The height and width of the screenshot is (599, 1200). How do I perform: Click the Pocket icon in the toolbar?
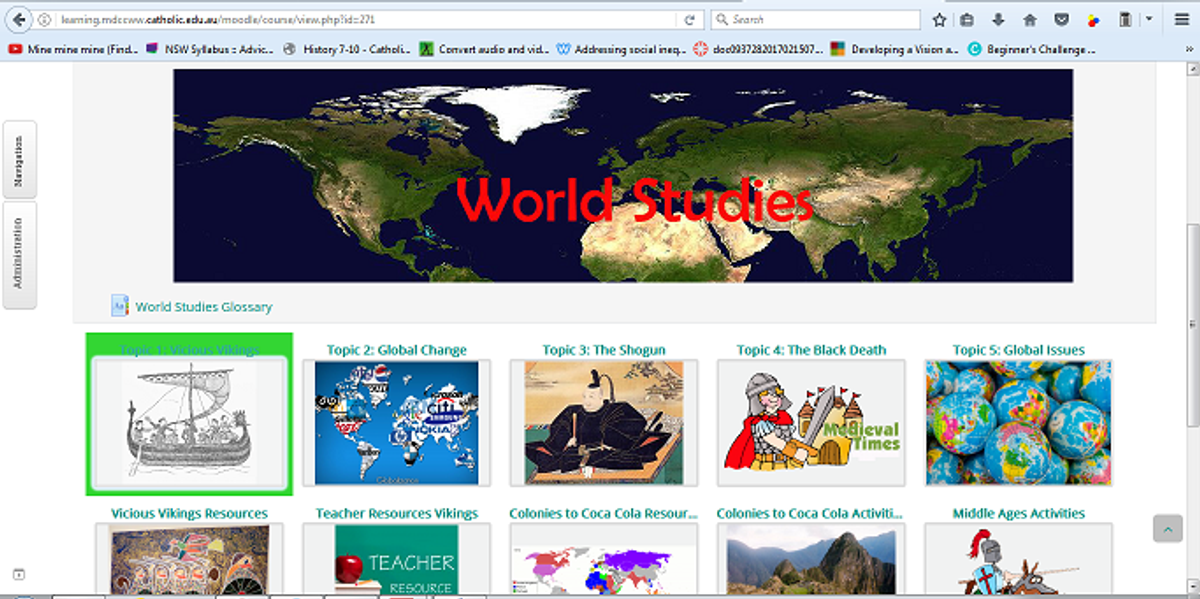(x=1062, y=20)
